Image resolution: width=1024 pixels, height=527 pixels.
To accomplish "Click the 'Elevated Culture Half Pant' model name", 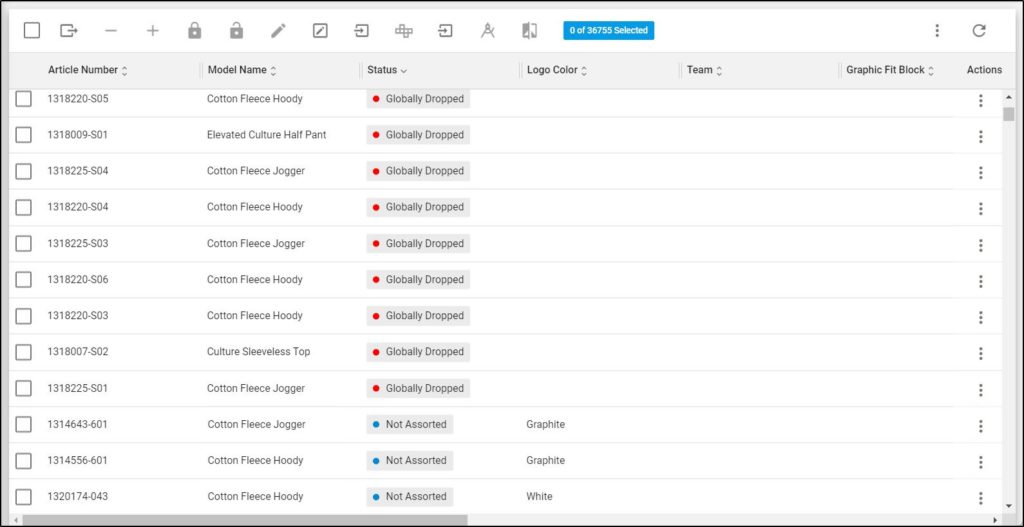I will click(266, 135).
